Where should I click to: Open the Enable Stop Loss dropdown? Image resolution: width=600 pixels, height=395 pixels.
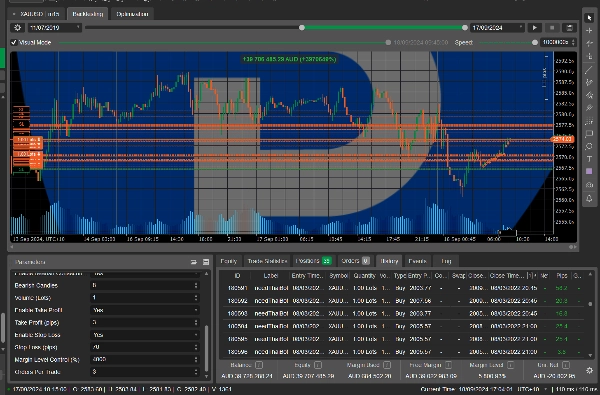pos(145,335)
